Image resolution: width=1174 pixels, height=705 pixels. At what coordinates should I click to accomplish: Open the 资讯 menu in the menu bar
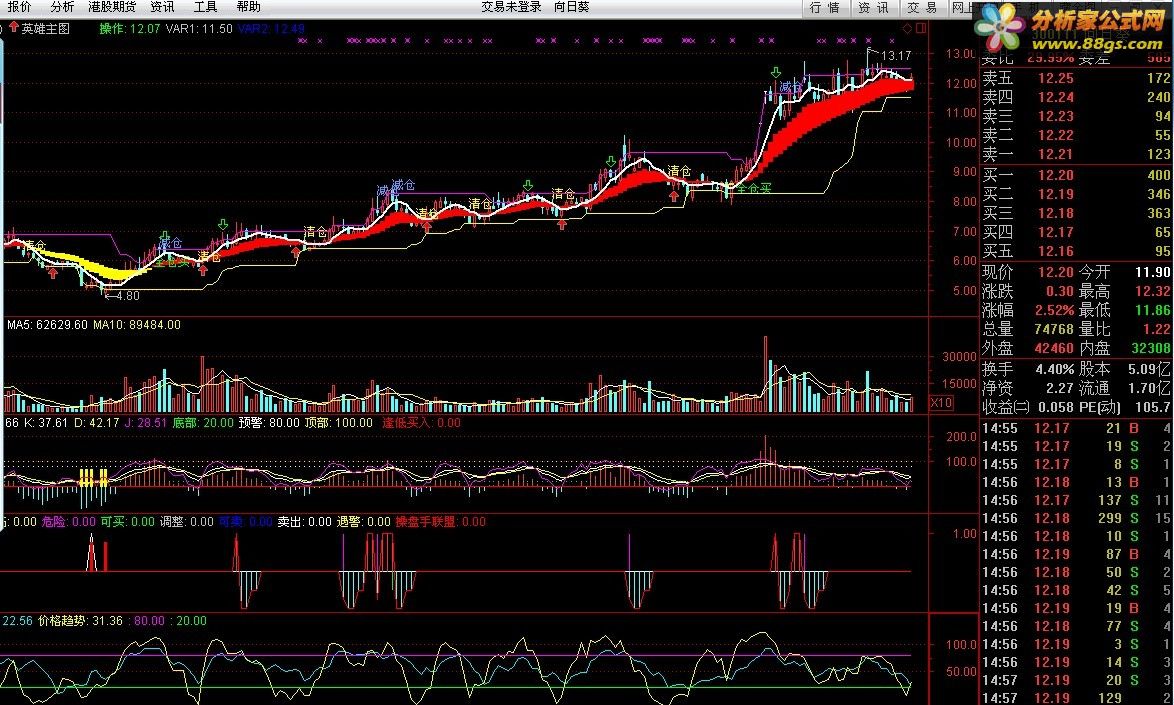pos(162,7)
